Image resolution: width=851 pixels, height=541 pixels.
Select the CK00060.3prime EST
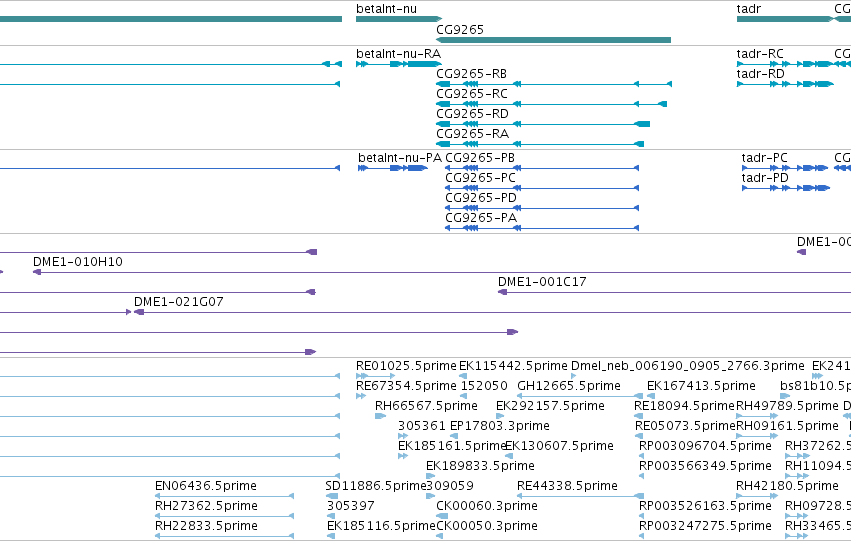click(440, 516)
